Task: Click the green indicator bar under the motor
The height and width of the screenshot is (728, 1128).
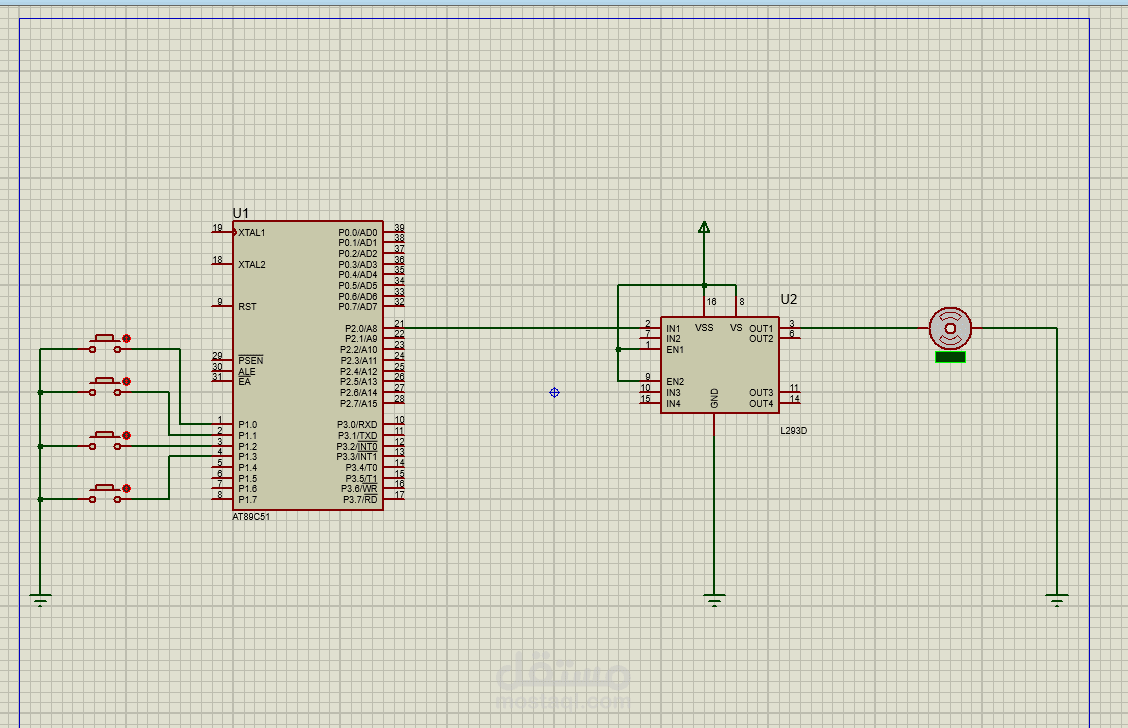Action: 950,357
